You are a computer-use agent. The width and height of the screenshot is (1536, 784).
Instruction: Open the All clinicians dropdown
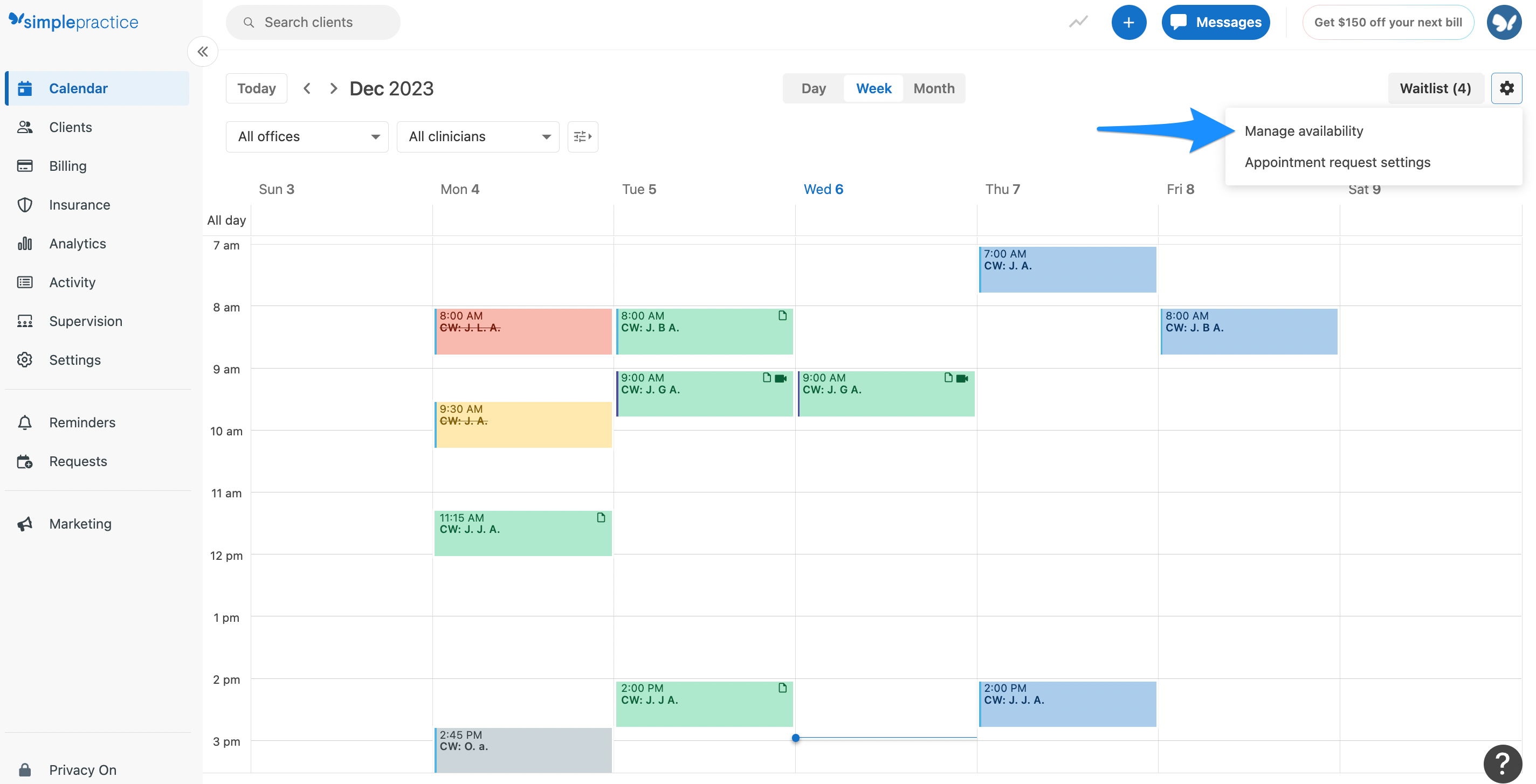point(477,136)
